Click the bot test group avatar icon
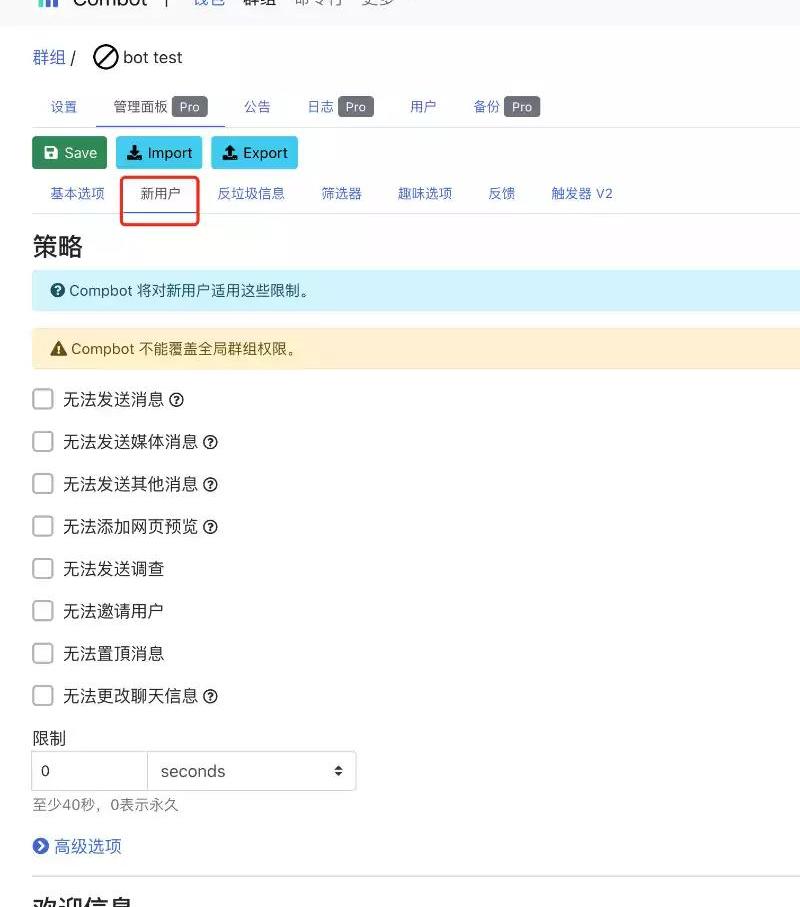Screen dimensions: 800x907 (x=105, y=58)
